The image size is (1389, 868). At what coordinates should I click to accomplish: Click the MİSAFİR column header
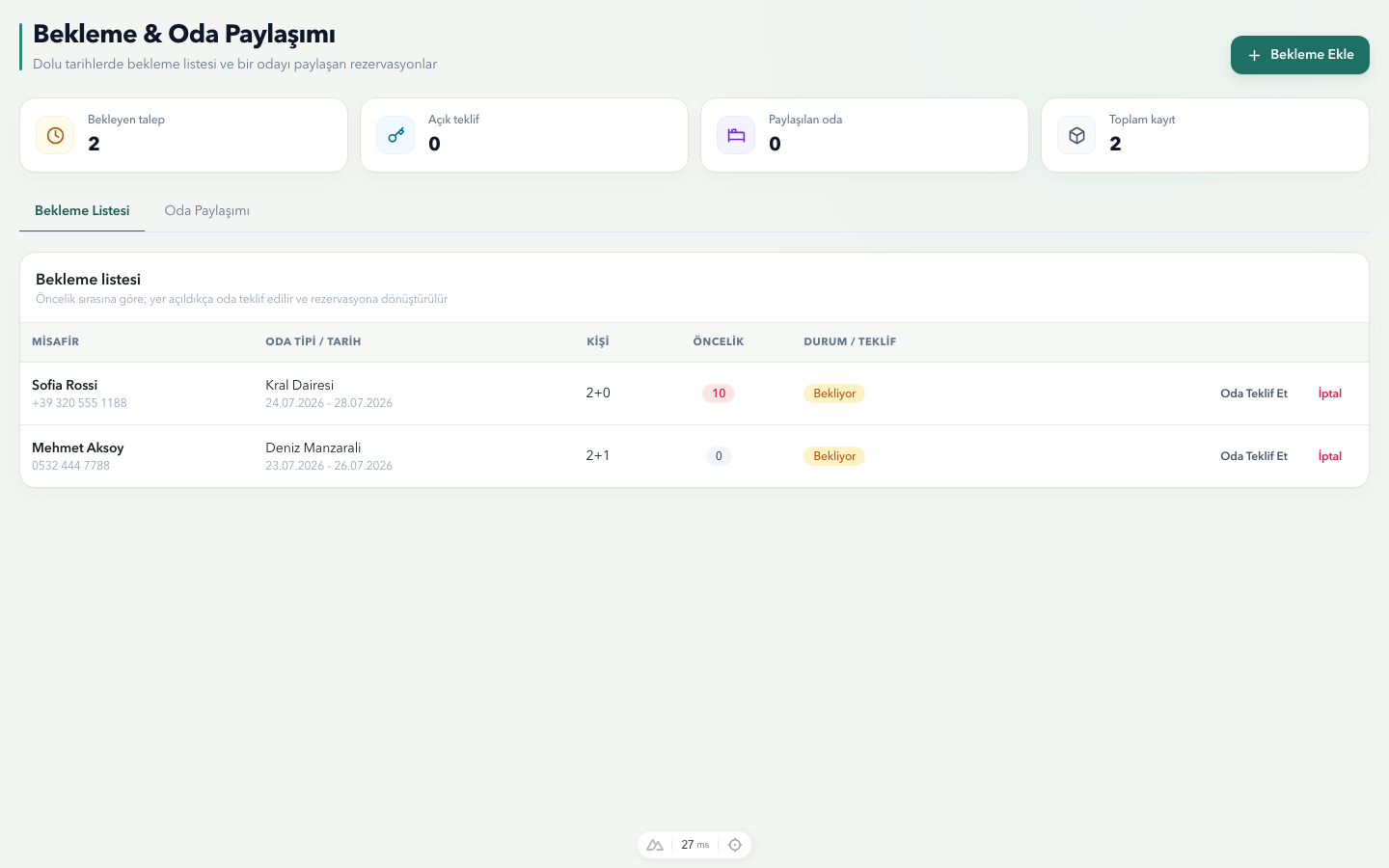click(56, 341)
